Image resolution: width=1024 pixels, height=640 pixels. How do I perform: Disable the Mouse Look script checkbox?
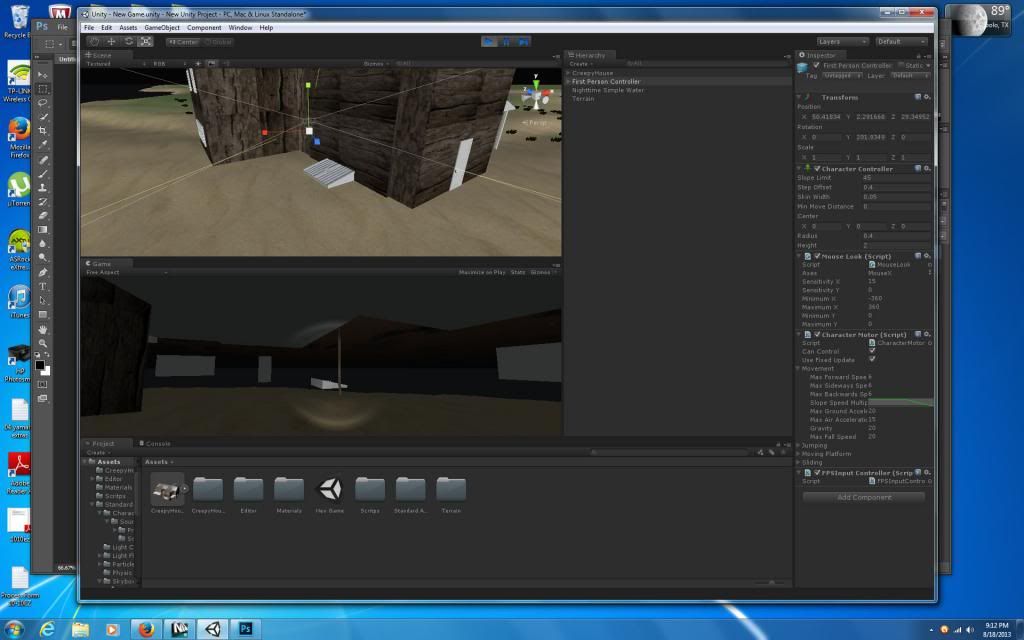(817, 256)
